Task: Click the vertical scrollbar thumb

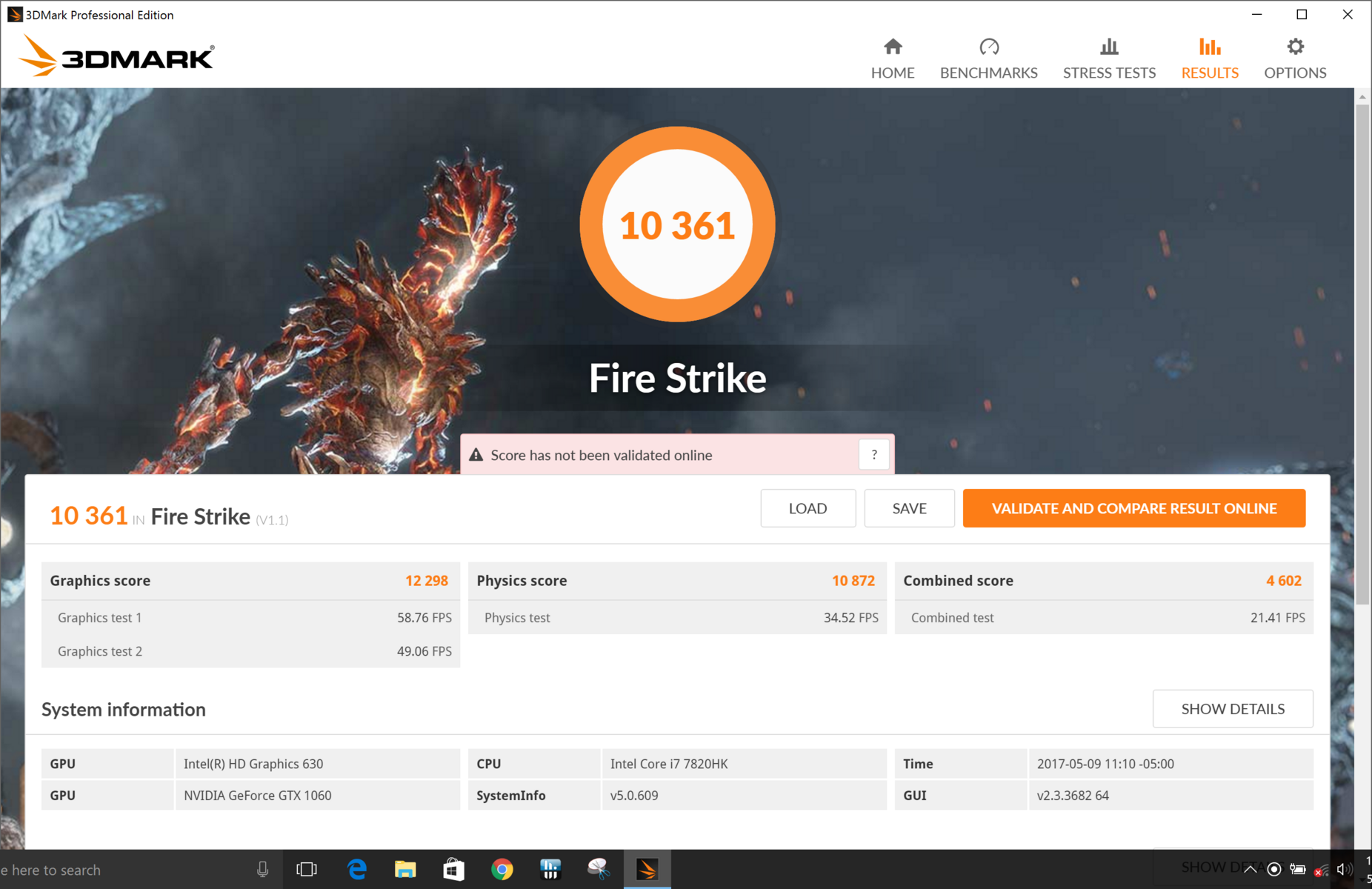Action: tap(1362, 354)
